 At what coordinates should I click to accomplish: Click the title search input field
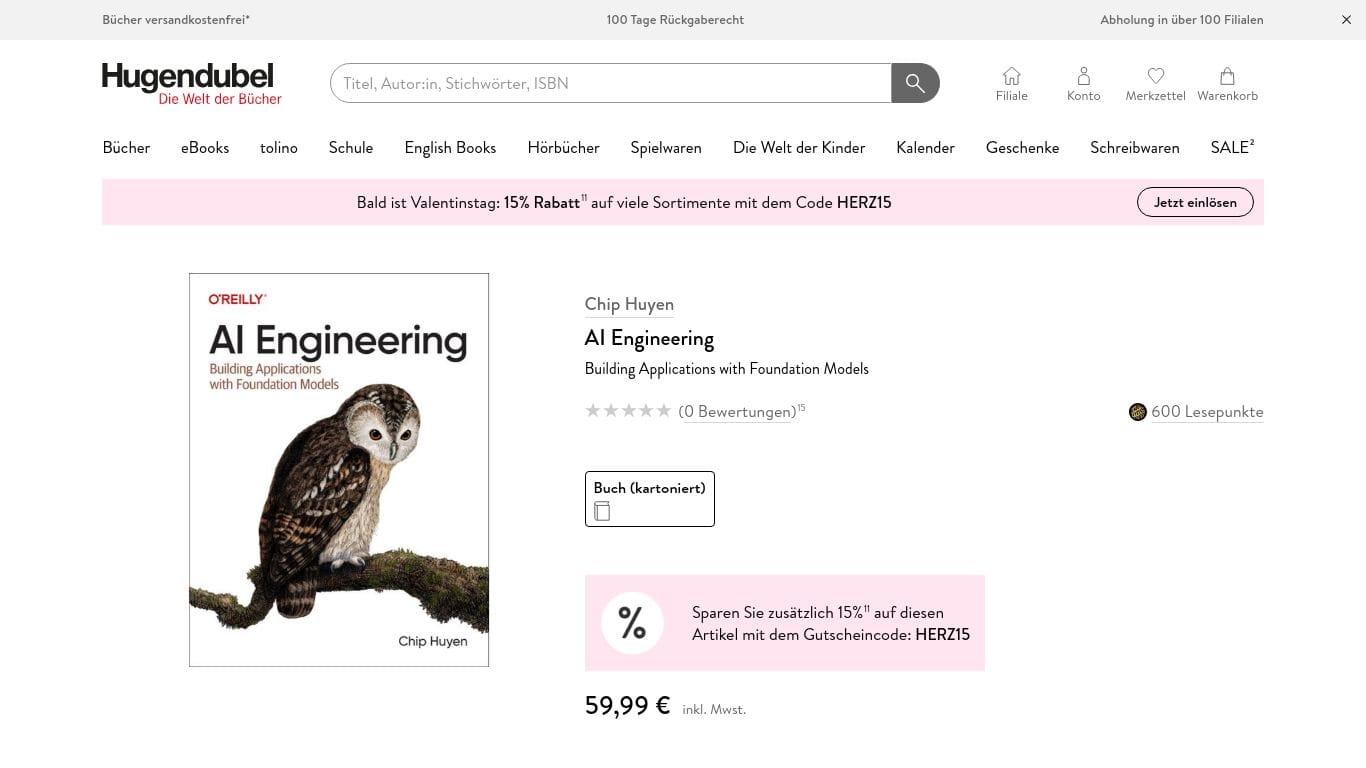[610, 83]
